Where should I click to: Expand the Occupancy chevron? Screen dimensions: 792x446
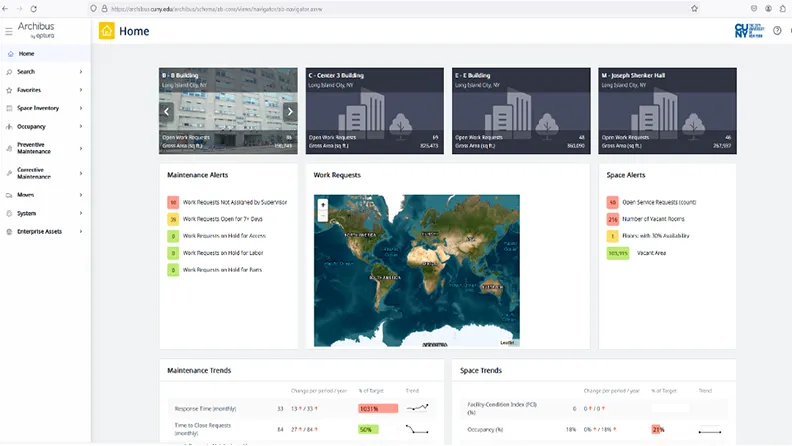[81, 127]
